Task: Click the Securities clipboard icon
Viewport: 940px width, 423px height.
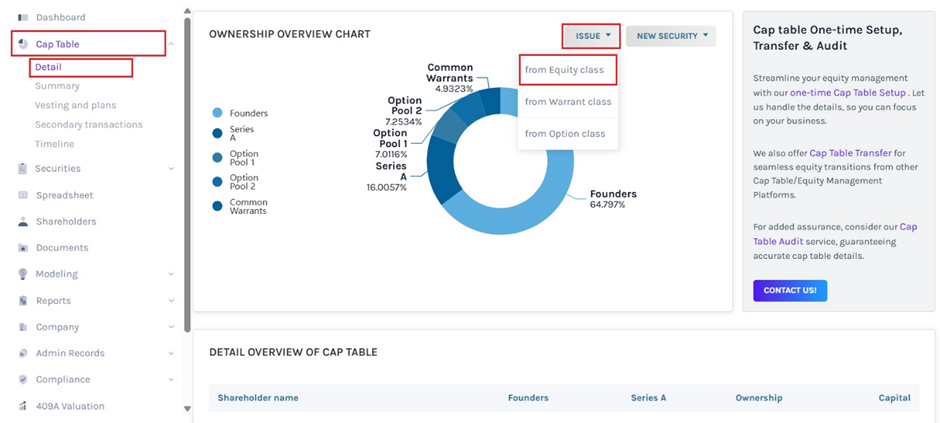Action: point(23,169)
